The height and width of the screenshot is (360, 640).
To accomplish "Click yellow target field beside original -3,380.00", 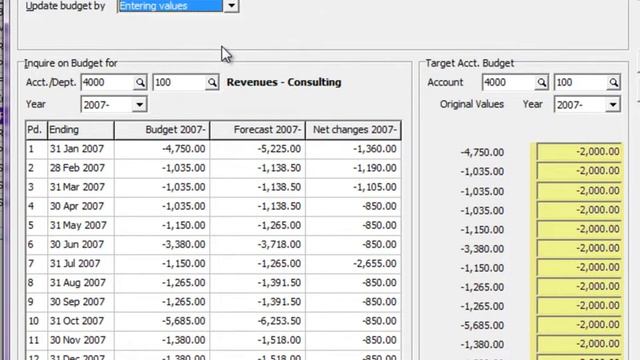I will tap(579, 248).
